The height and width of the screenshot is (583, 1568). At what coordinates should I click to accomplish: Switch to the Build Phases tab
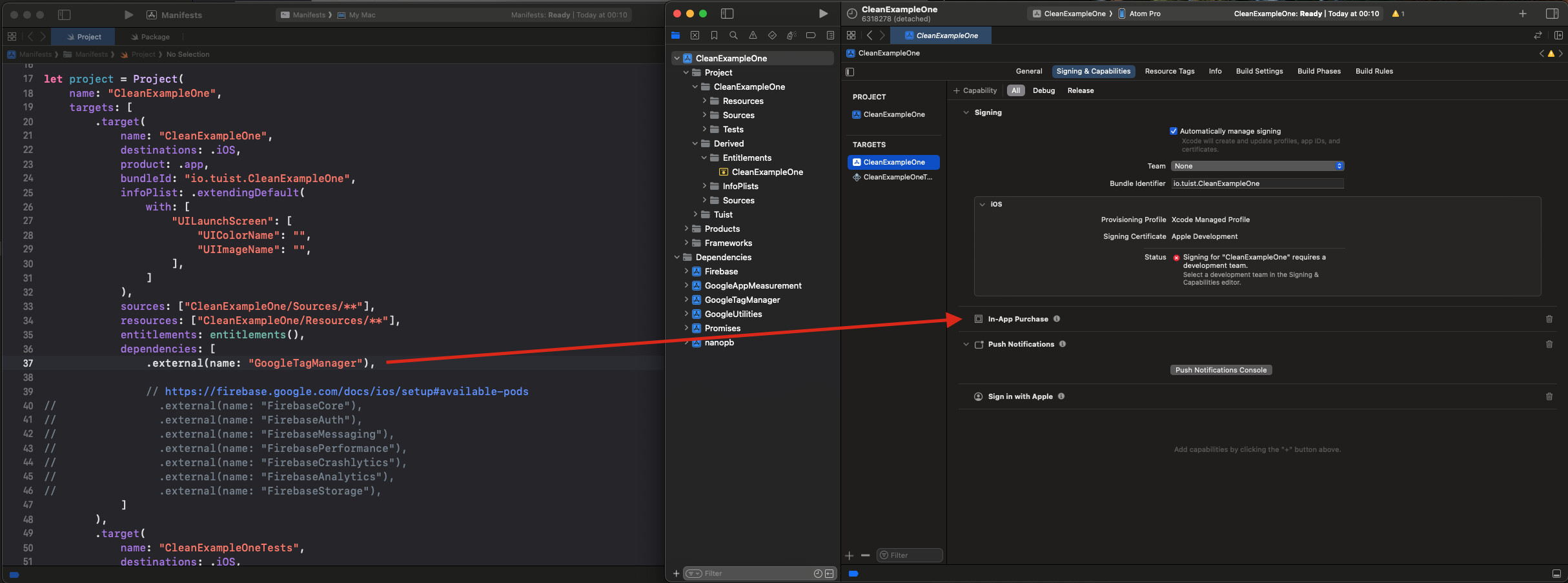[1319, 71]
